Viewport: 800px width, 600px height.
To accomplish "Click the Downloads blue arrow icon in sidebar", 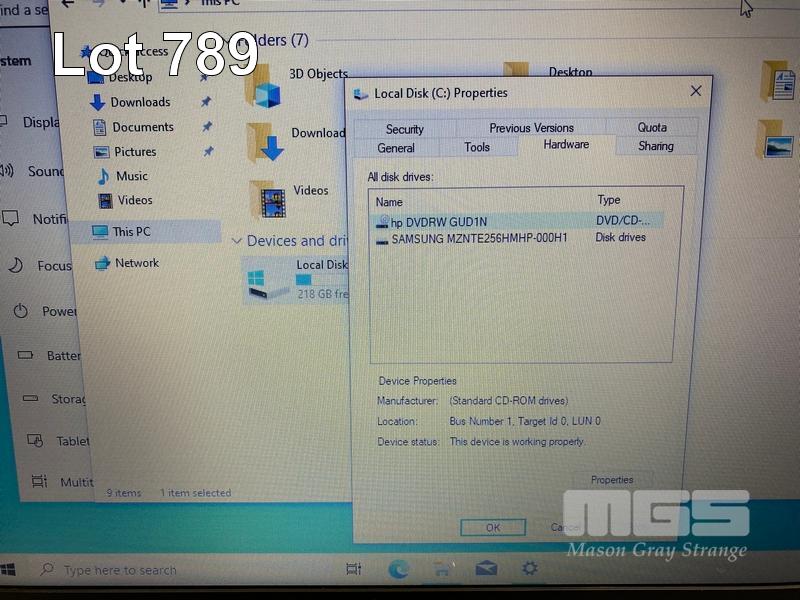I will [97, 103].
